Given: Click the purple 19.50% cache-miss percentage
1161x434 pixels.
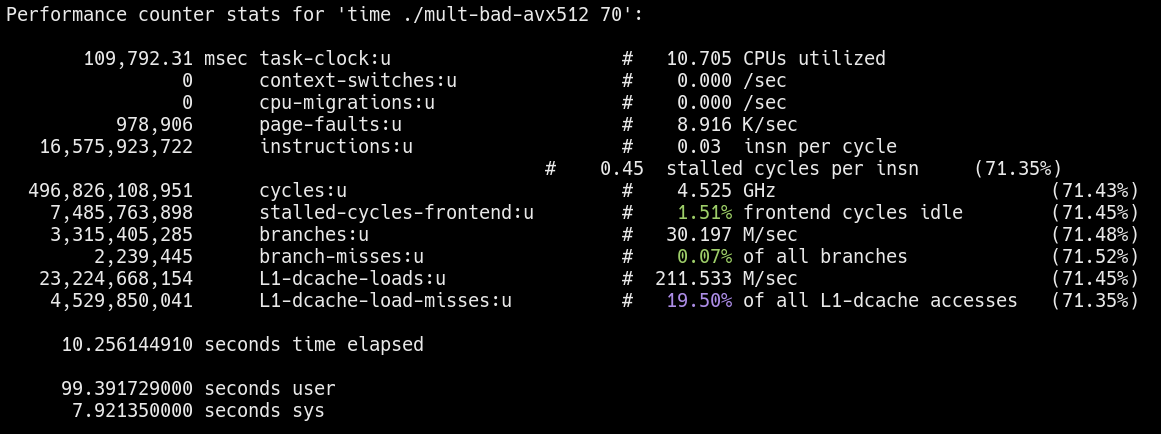Looking at the screenshot, I should click(x=698, y=301).
